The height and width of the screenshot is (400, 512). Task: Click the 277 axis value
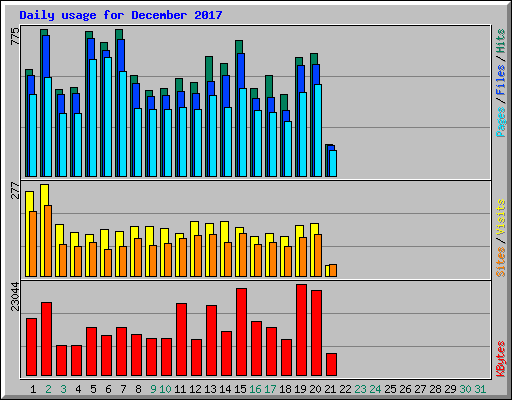[x=15, y=190]
